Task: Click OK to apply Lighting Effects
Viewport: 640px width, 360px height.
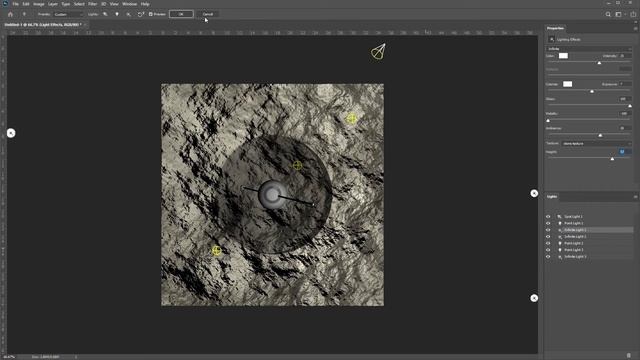Action: coord(181,14)
